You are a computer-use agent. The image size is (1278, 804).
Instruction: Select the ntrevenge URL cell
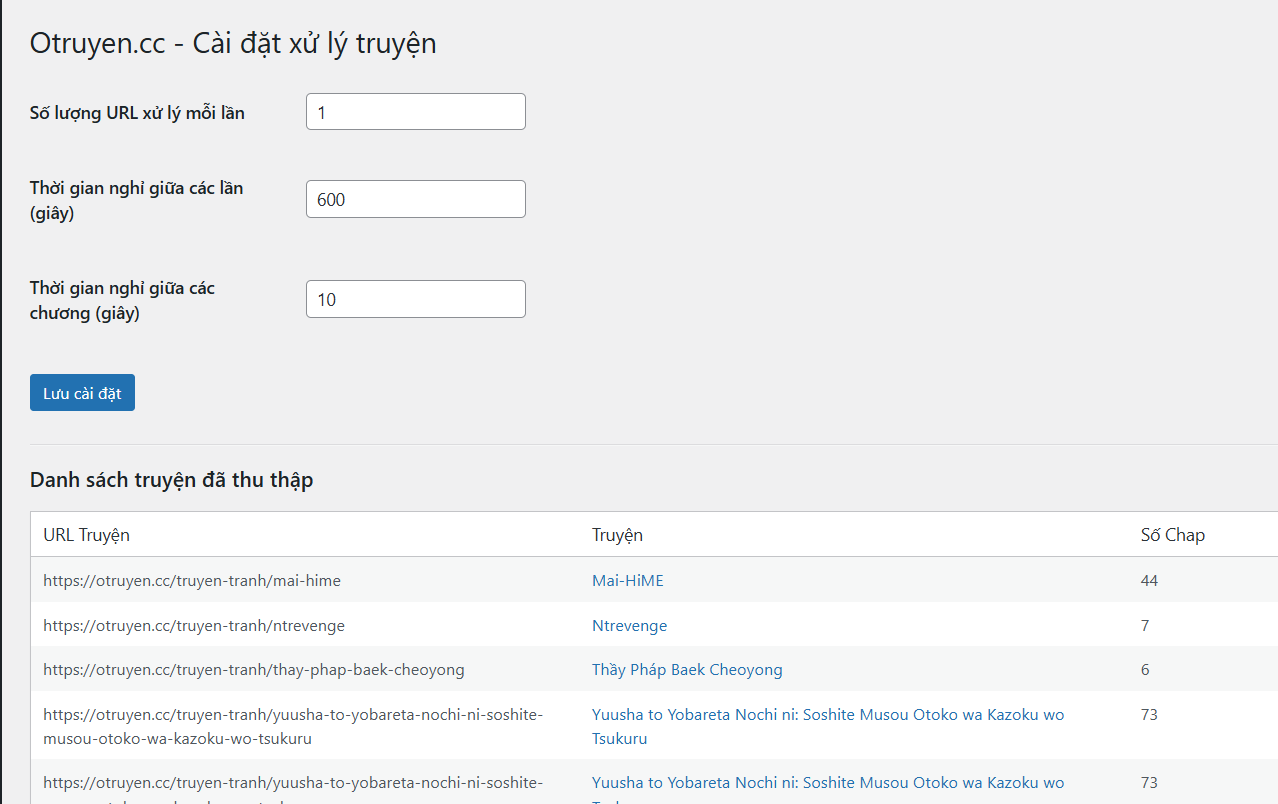(x=194, y=625)
